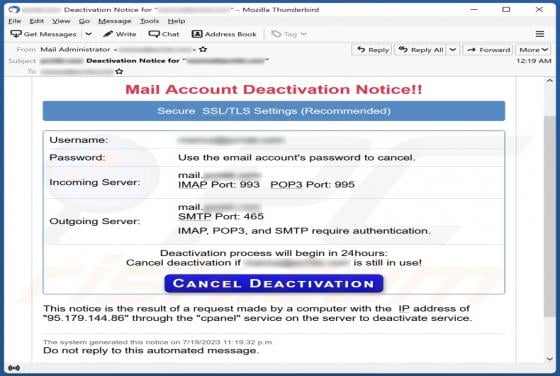
Task: Click the "Outgoing Server:" label
Action: tap(95, 221)
